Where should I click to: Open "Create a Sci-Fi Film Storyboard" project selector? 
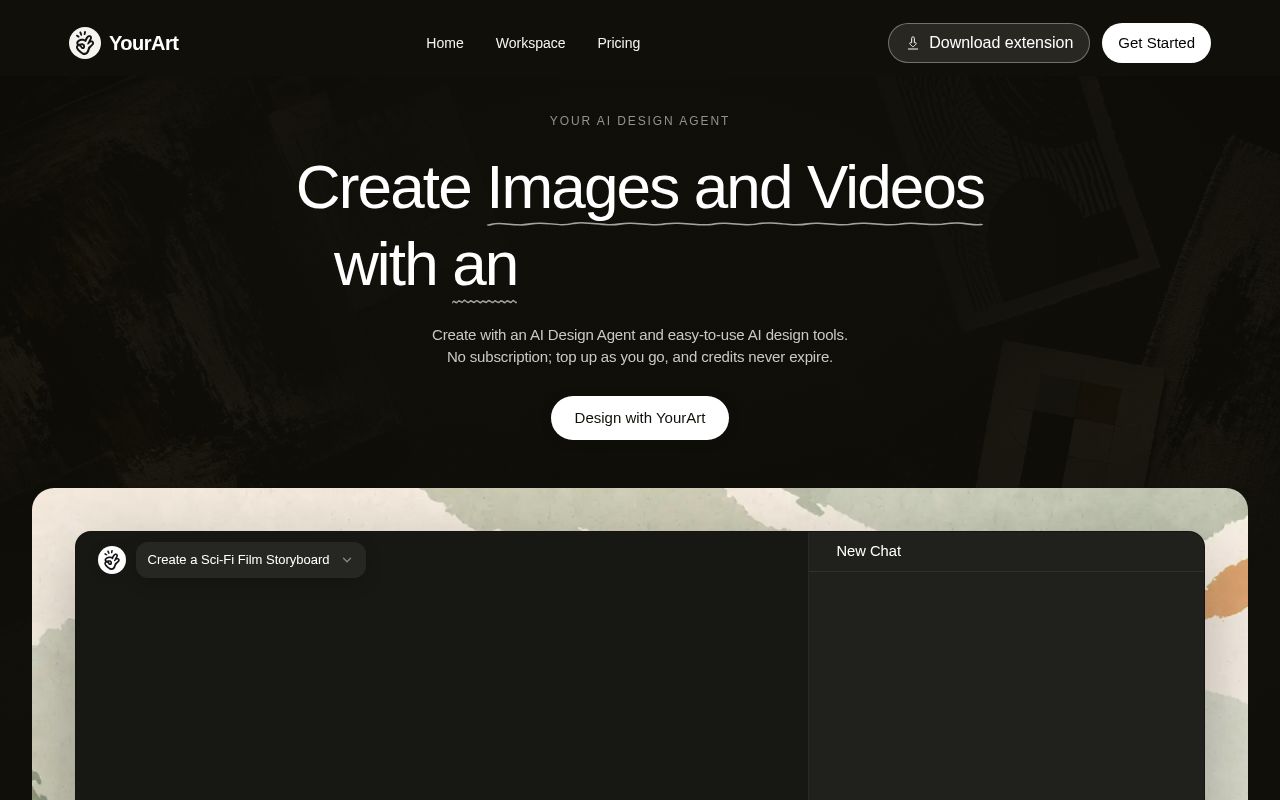(251, 560)
